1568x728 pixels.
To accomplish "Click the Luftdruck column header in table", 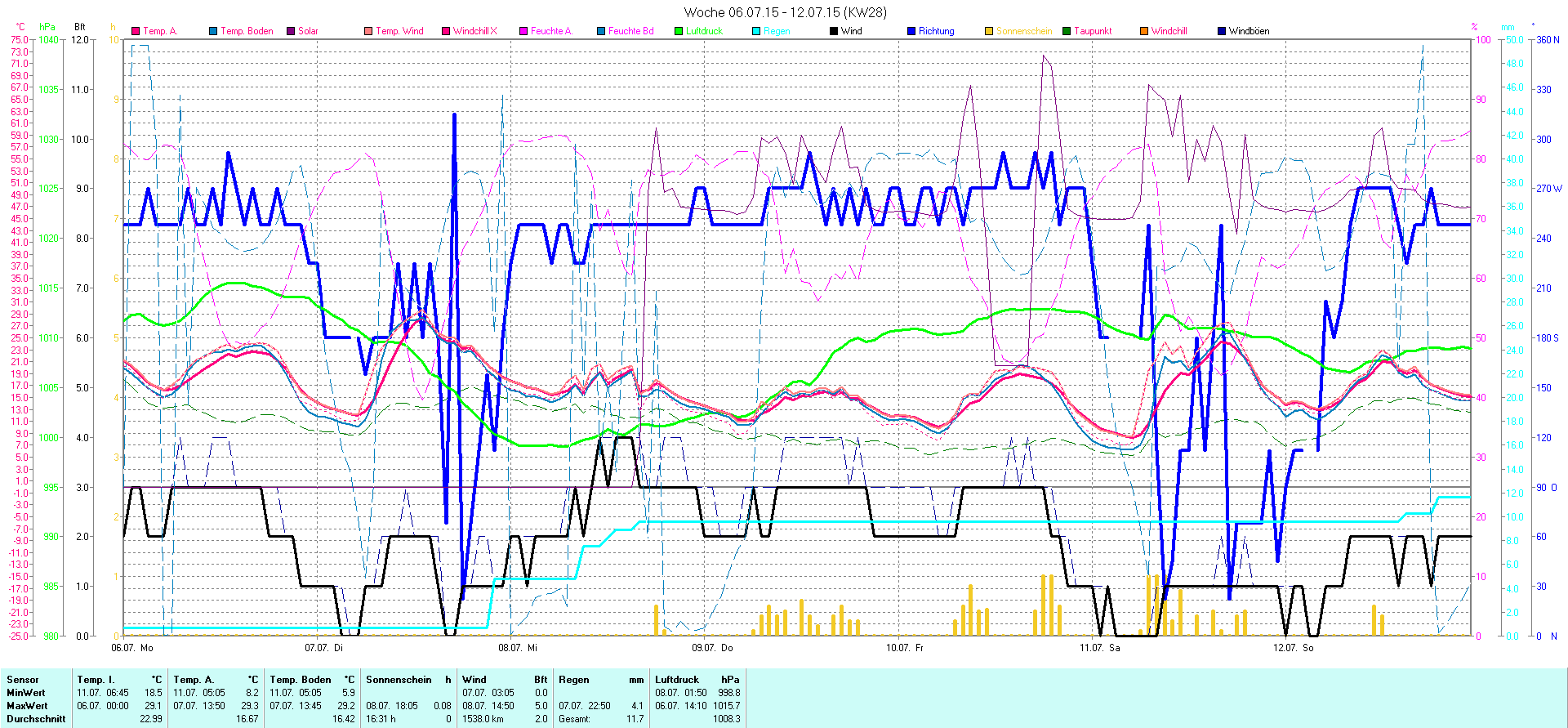I will pos(677,680).
